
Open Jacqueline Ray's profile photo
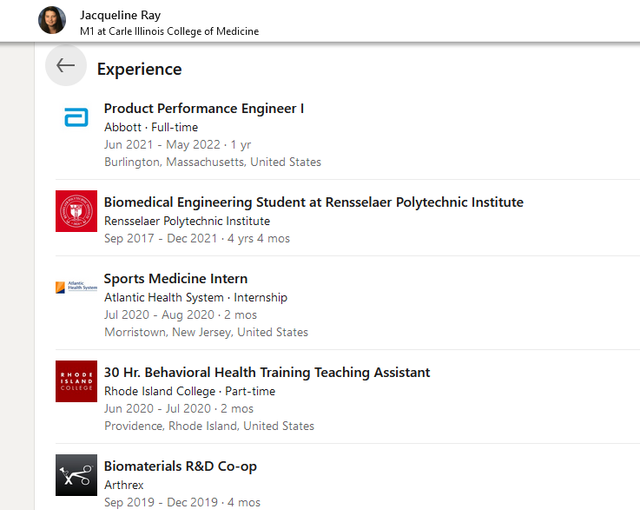(52, 20)
